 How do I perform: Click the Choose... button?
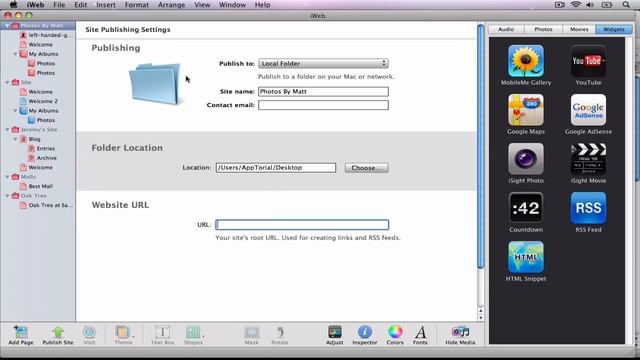[367, 168]
